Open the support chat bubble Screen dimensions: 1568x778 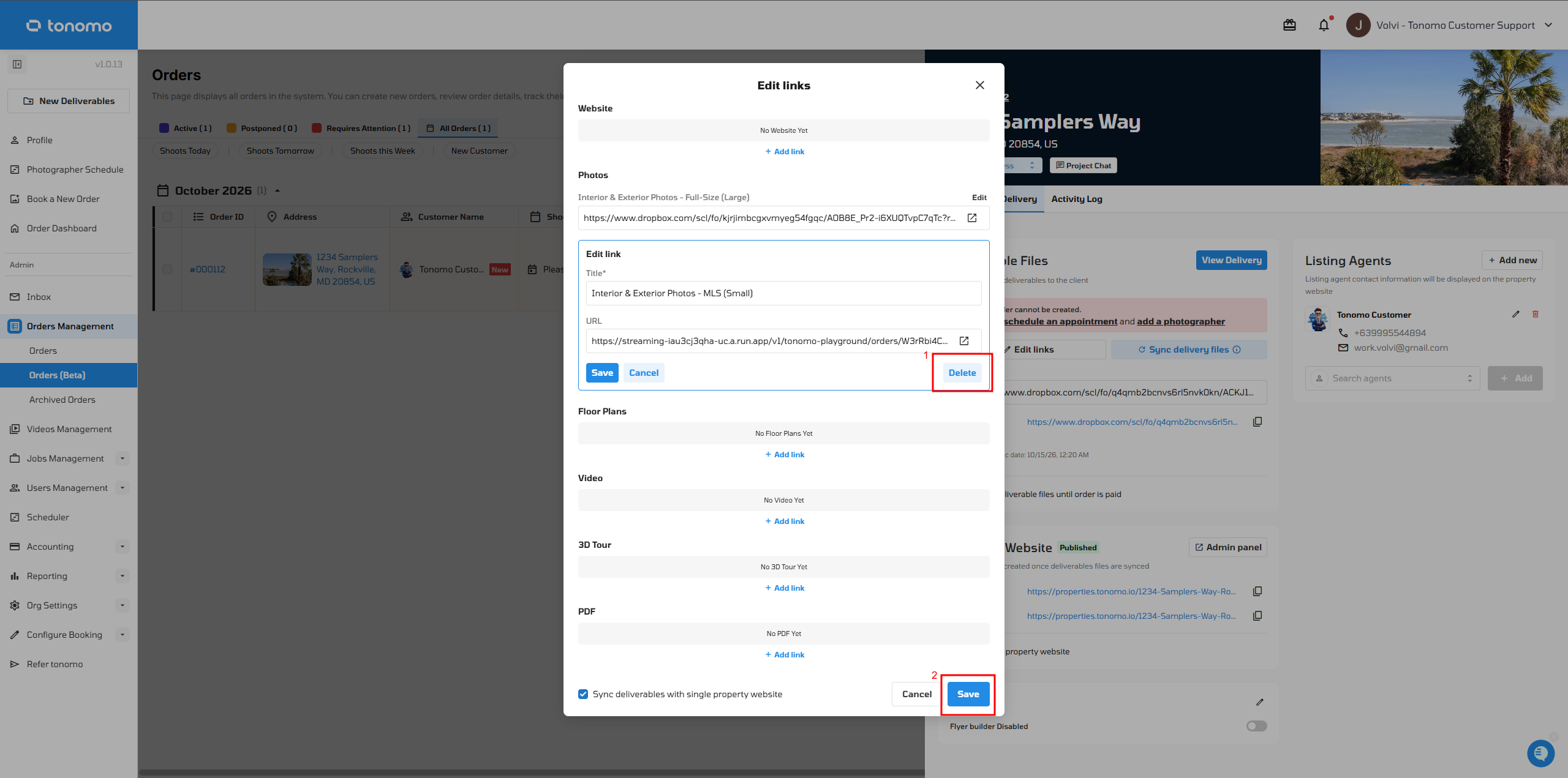[1540, 752]
